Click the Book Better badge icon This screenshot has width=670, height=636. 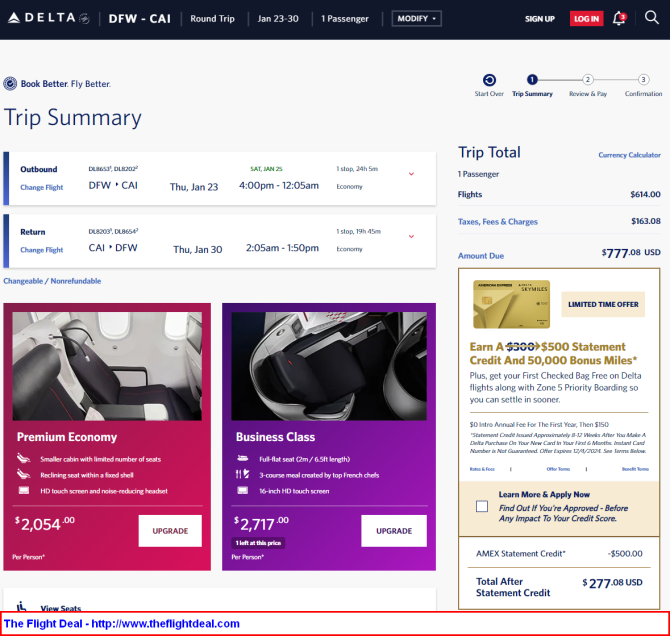point(10,83)
